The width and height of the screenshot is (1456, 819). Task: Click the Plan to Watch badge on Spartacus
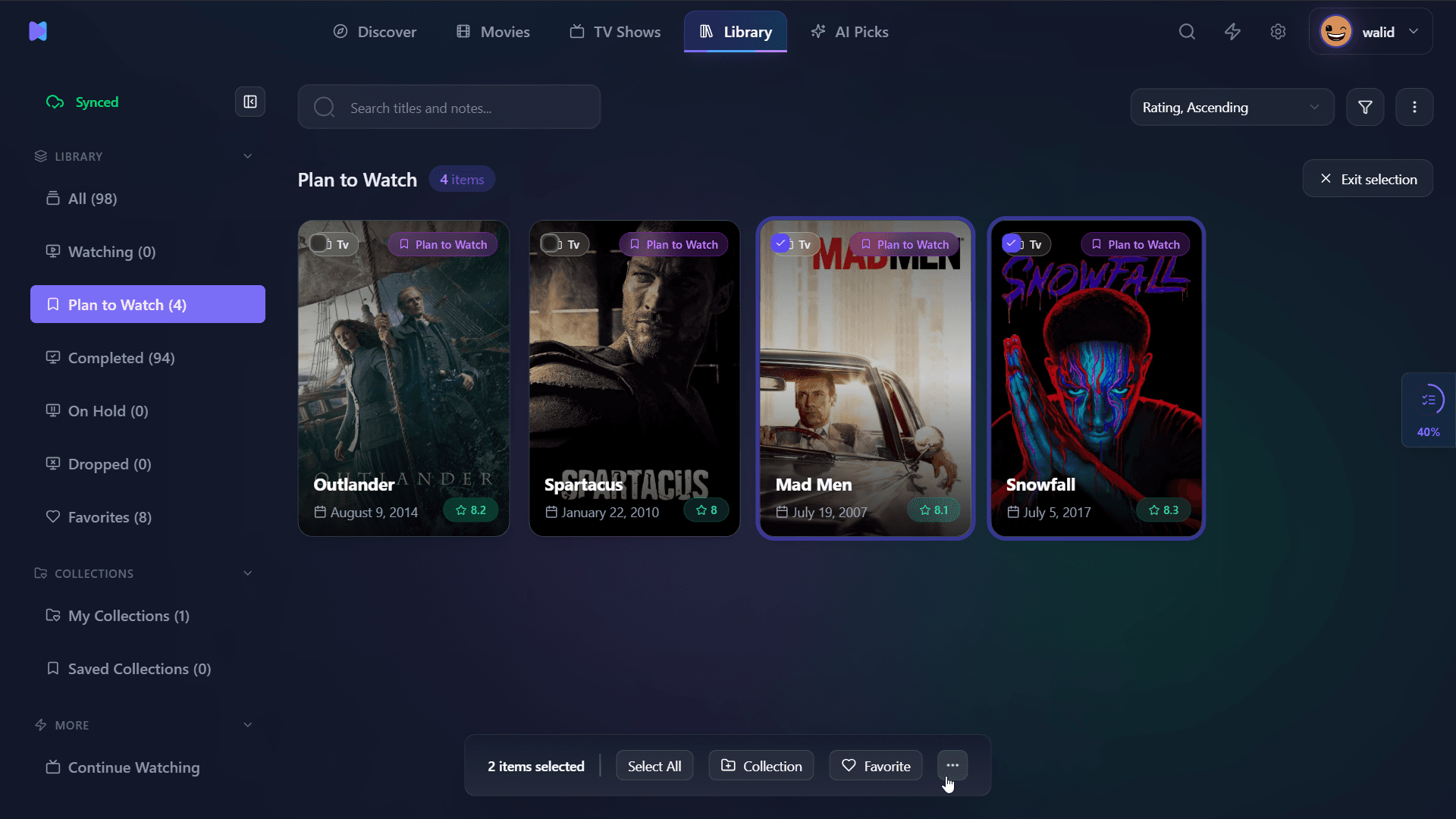click(x=674, y=244)
